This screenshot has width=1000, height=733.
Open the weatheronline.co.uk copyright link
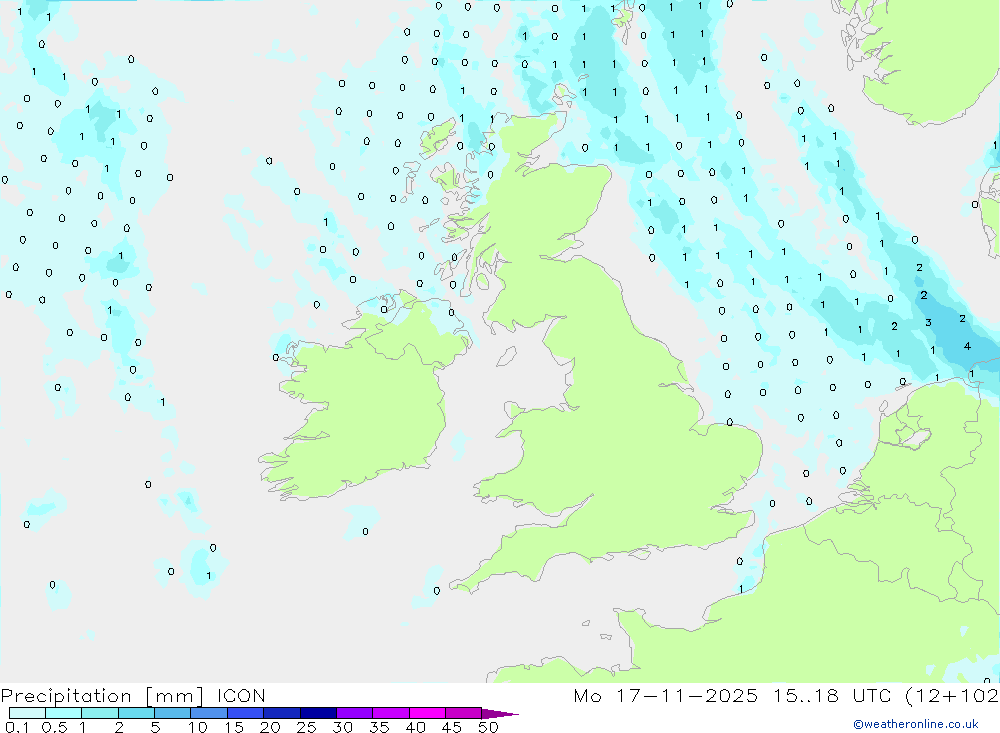[916, 724]
